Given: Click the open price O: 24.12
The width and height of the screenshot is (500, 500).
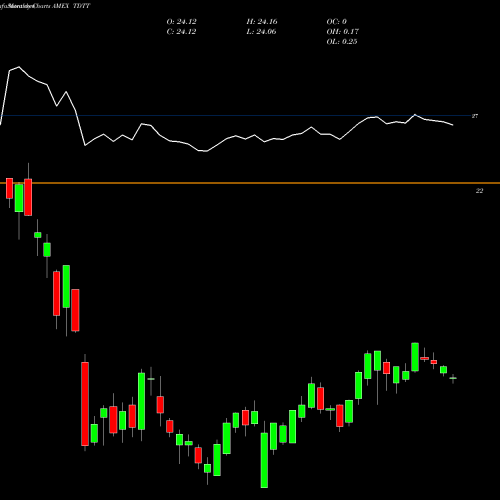Looking at the screenshot, I should (181, 22).
